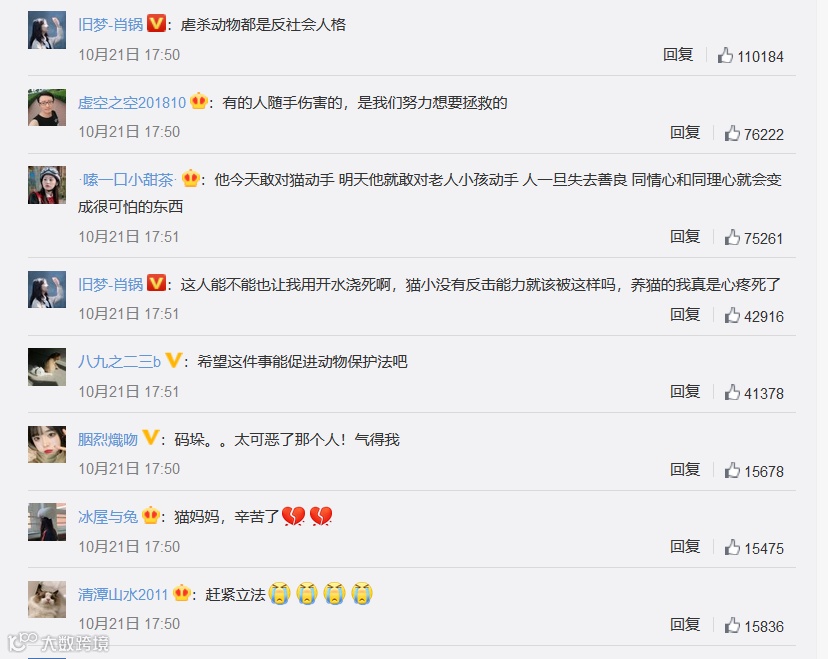Viewport: 828px width, 659px height.
Task: Open user 虚空之空201810 profile link
Action: click(132, 102)
